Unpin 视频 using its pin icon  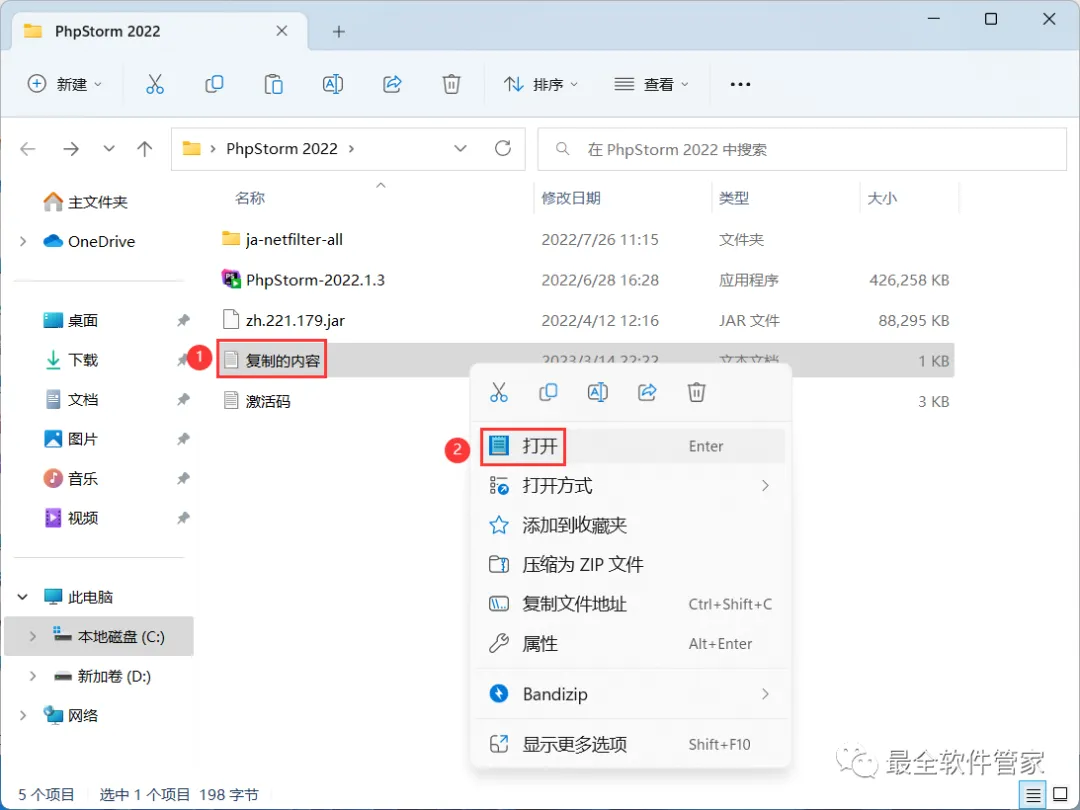tap(183, 518)
